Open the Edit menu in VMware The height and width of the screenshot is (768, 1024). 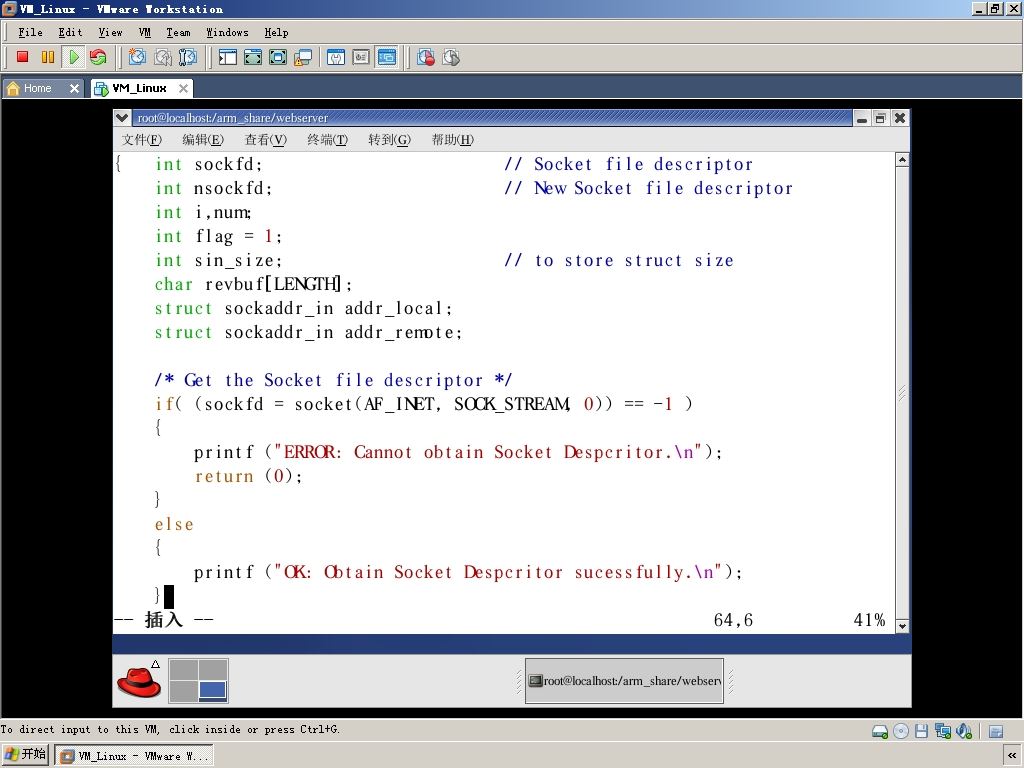coord(70,33)
